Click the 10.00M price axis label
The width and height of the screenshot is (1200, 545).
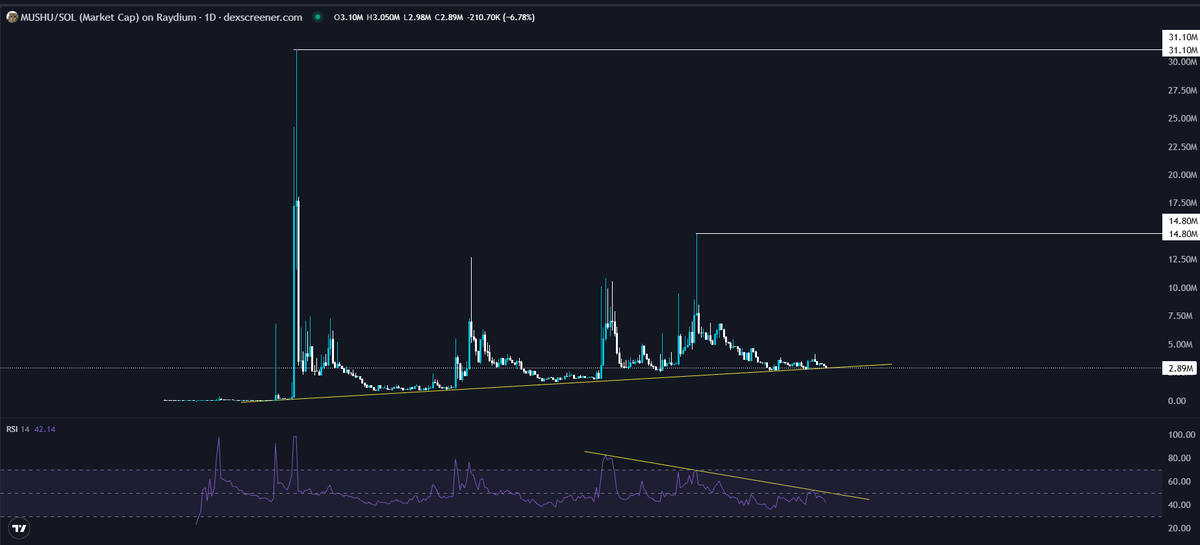[1182, 288]
